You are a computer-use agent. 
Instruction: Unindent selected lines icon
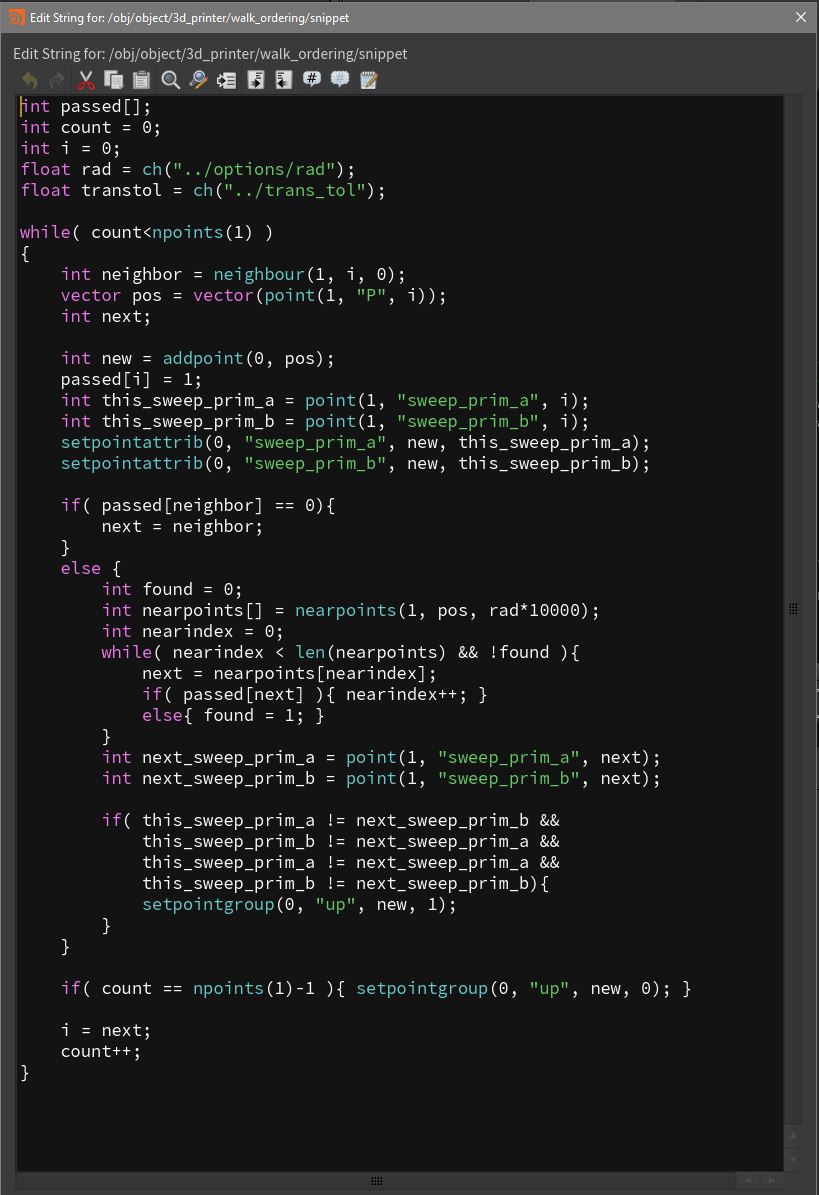coord(283,80)
